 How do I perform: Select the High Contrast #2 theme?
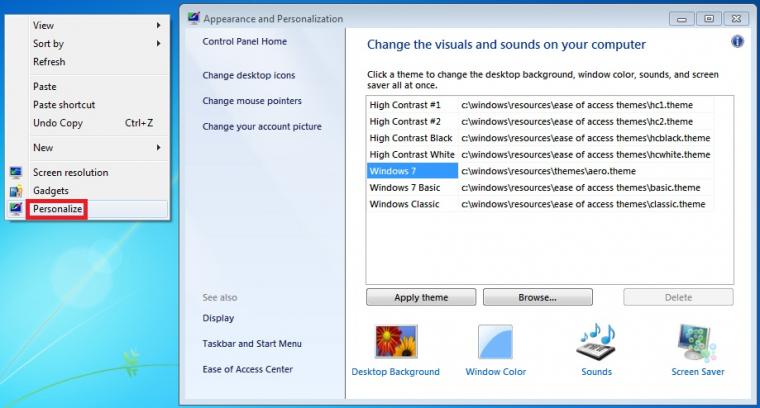click(x=405, y=122)
